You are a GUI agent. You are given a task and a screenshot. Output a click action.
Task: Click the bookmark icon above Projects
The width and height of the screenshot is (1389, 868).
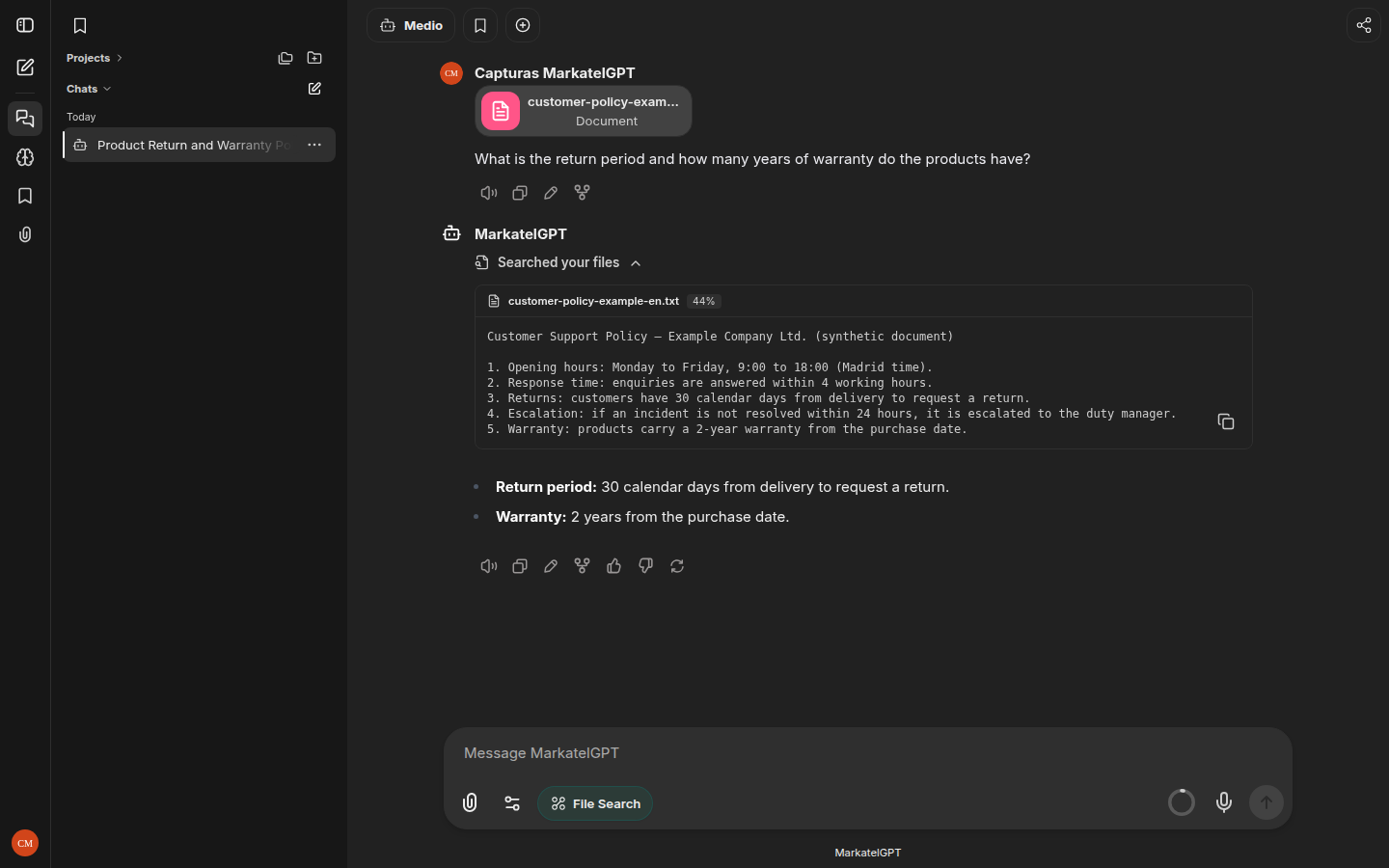pos(80,25)
